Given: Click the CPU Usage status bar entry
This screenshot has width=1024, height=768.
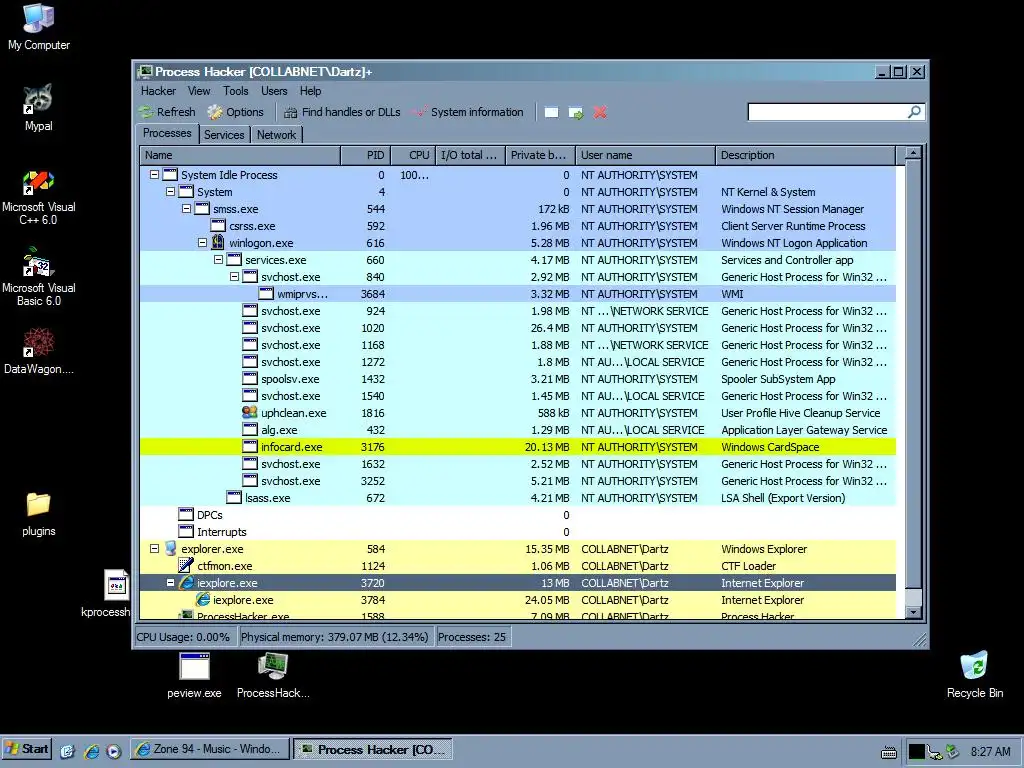Looking at the screenshot, I should click(183, 637).
